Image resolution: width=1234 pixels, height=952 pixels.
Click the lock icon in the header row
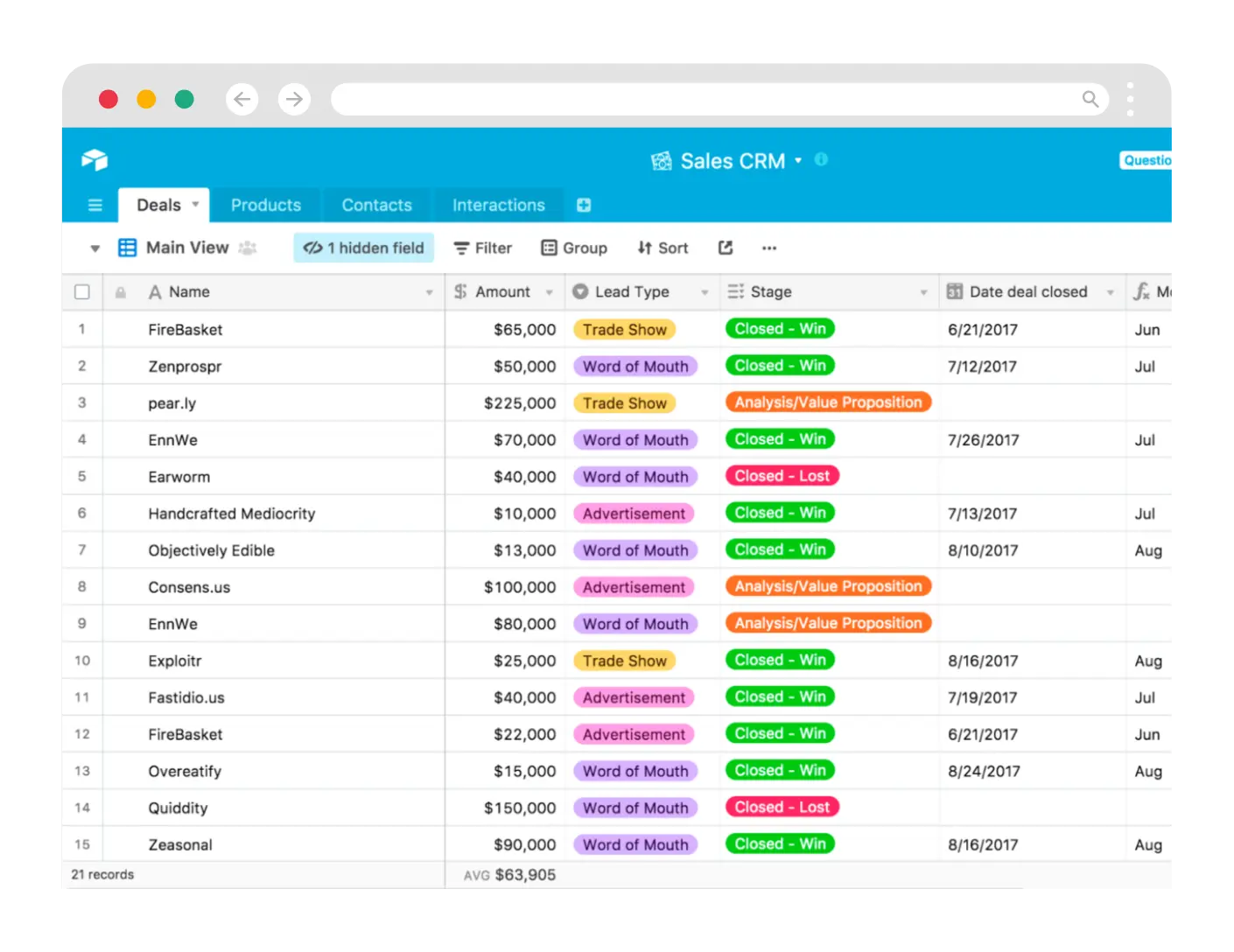[x=120, y=291]
